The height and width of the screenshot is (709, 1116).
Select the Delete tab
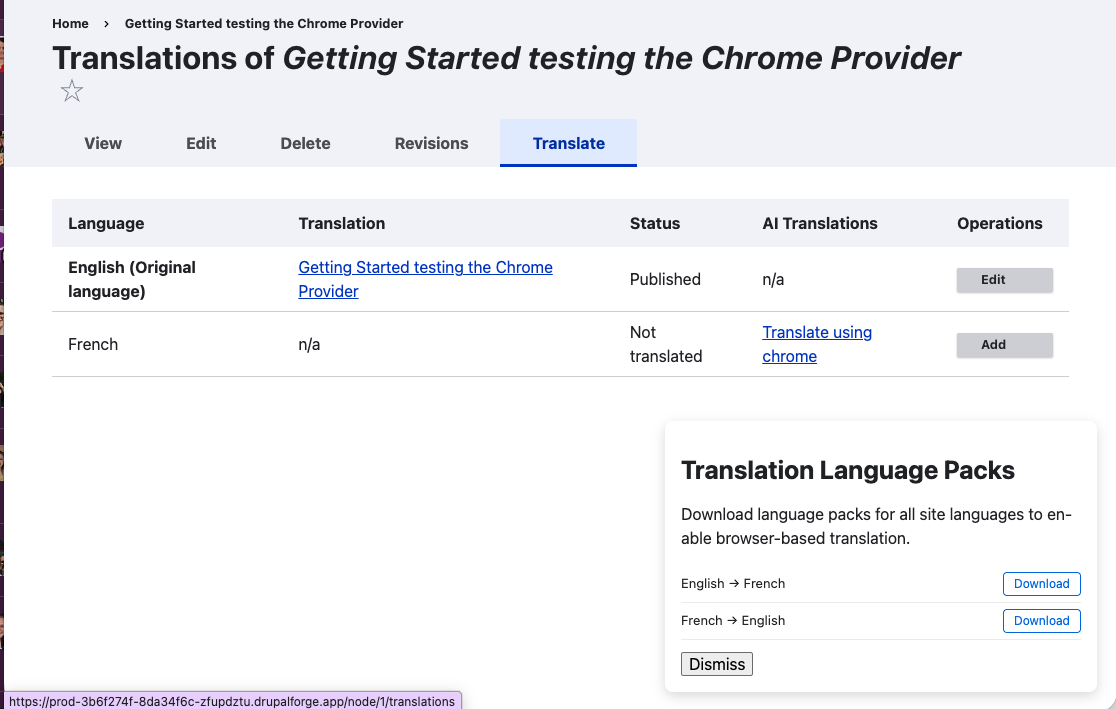pos(305,143)
